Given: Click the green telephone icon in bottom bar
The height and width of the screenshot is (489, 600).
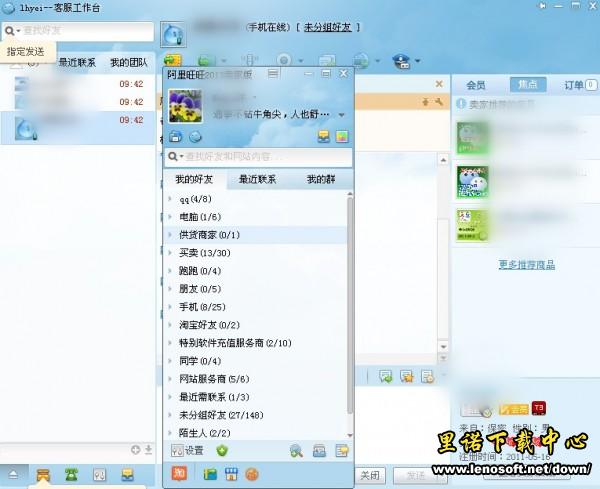Looking at the screenshot, I should 71,475.
